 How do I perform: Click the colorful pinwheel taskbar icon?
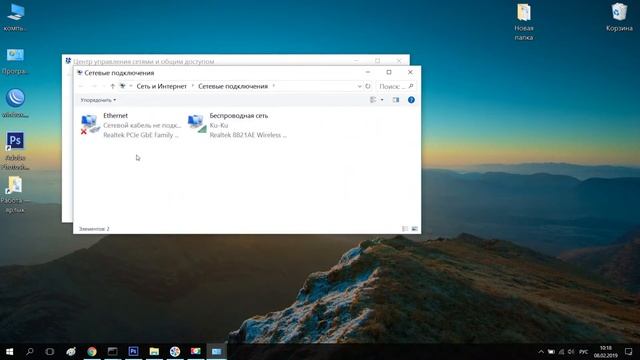[175, 351]
